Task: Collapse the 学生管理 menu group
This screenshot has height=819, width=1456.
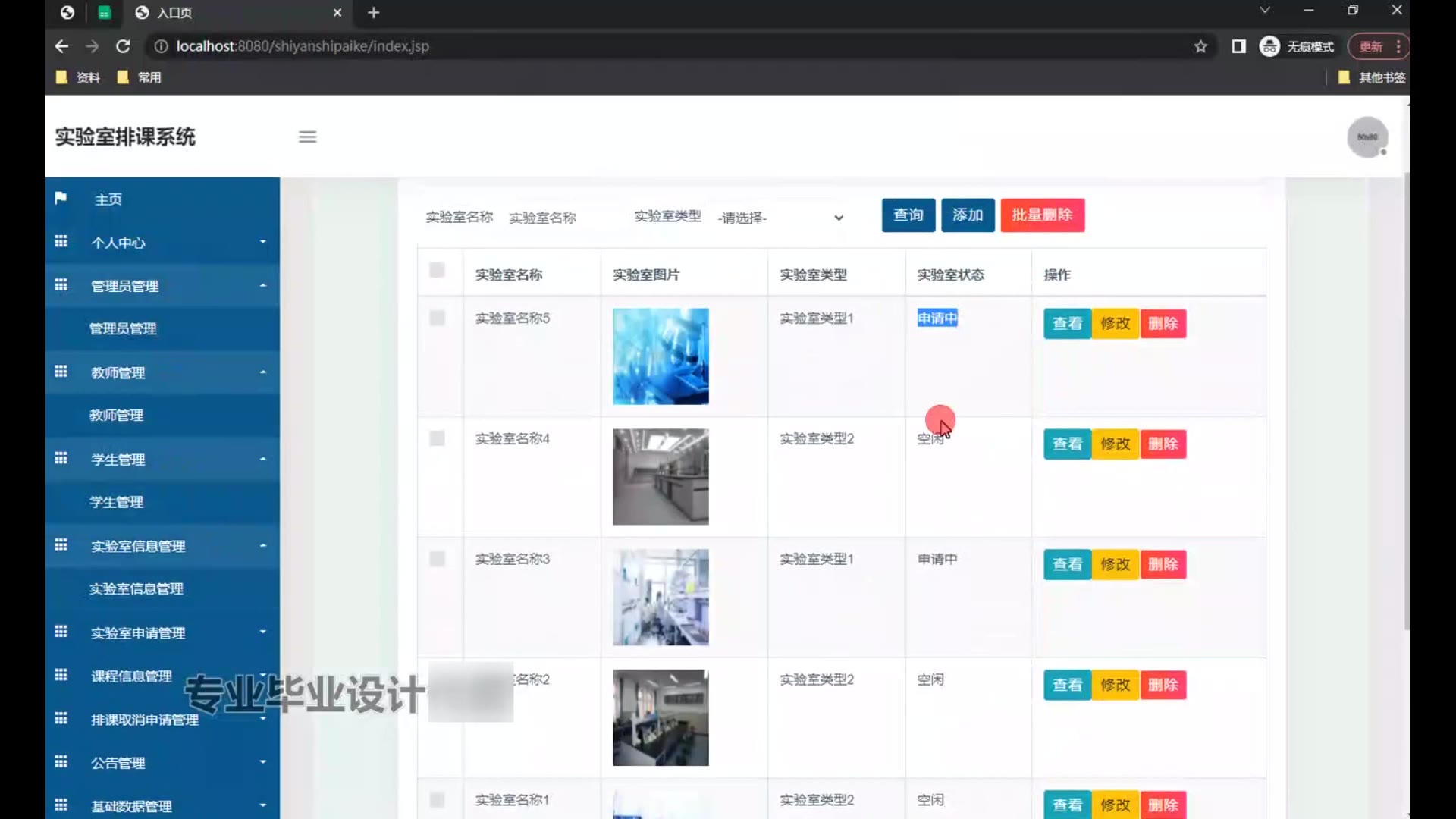Action: click(162, 459)
